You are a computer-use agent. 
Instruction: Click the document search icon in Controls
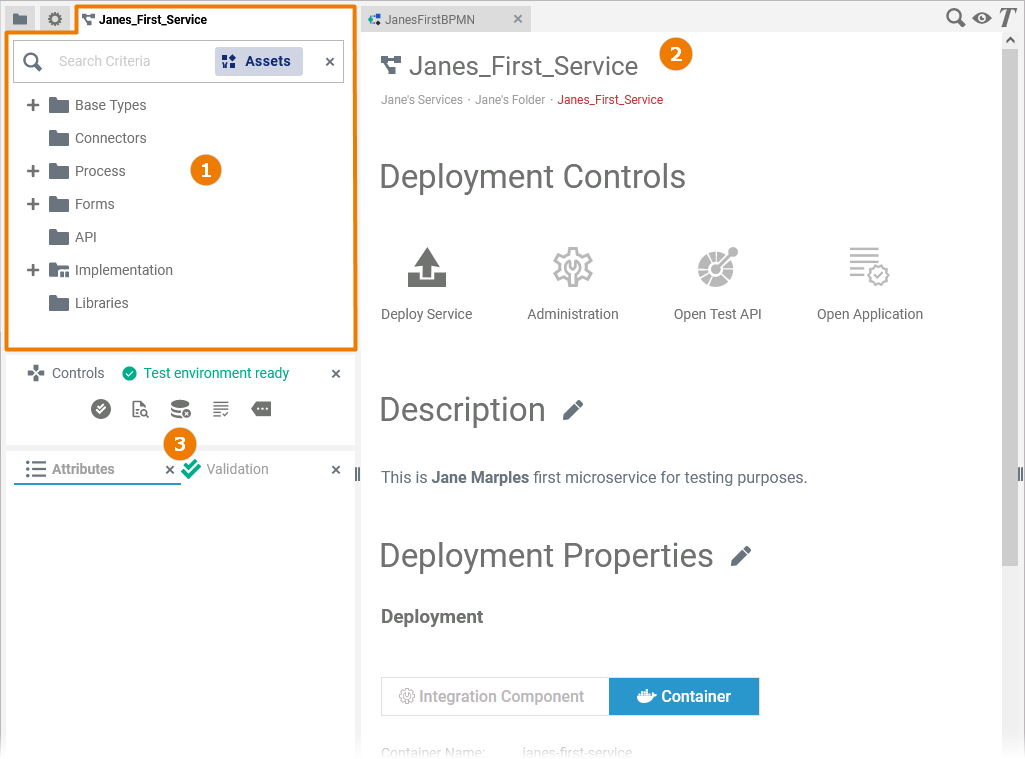click(140, 409)
